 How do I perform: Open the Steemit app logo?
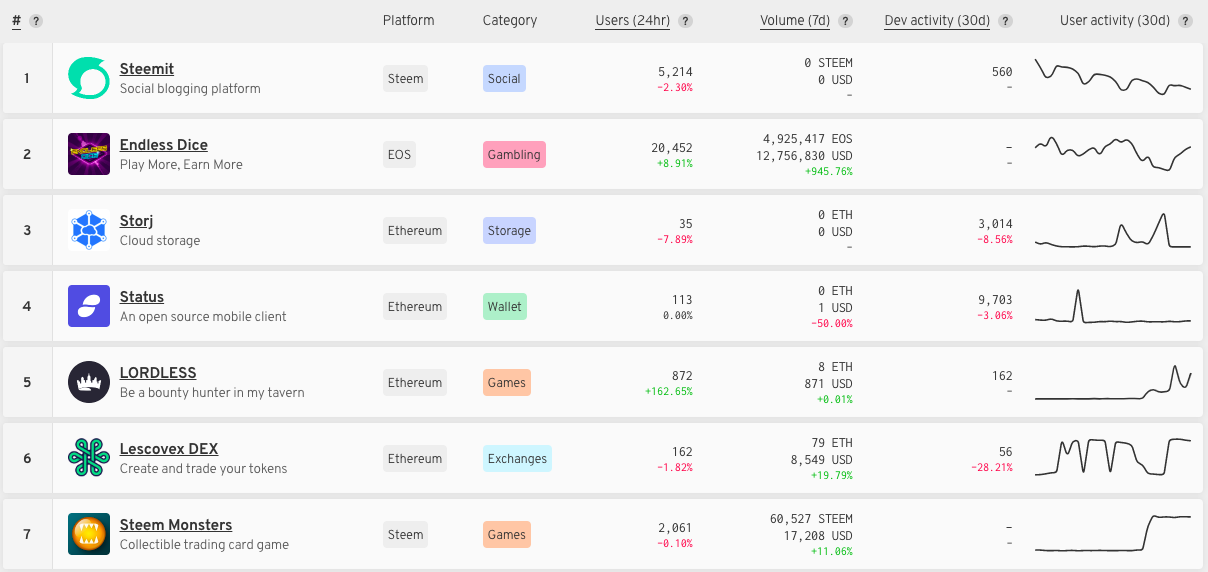point(89,78)
